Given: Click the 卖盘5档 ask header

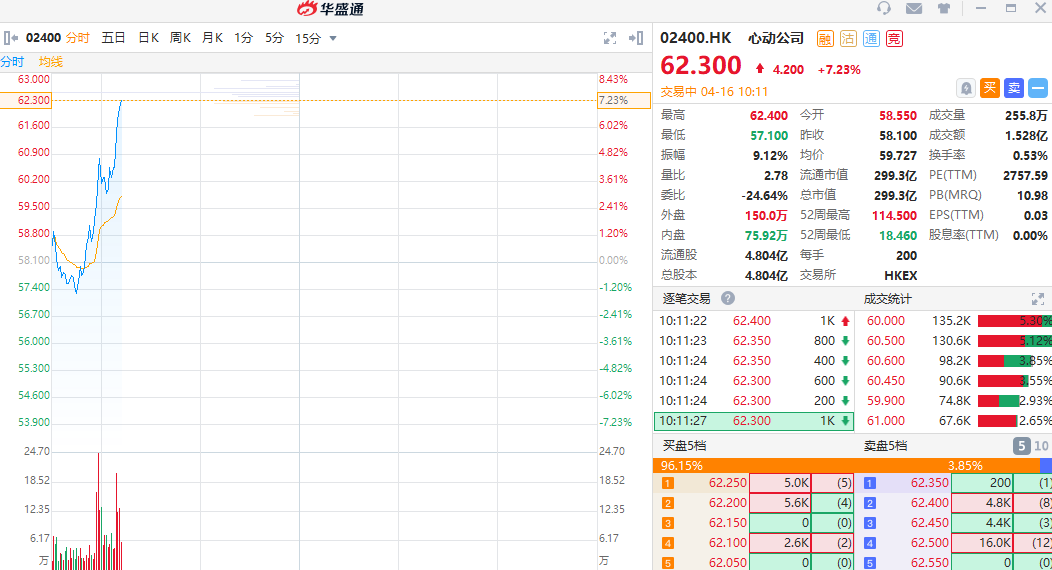Looking at the screenshot, I should click(886, 445).
